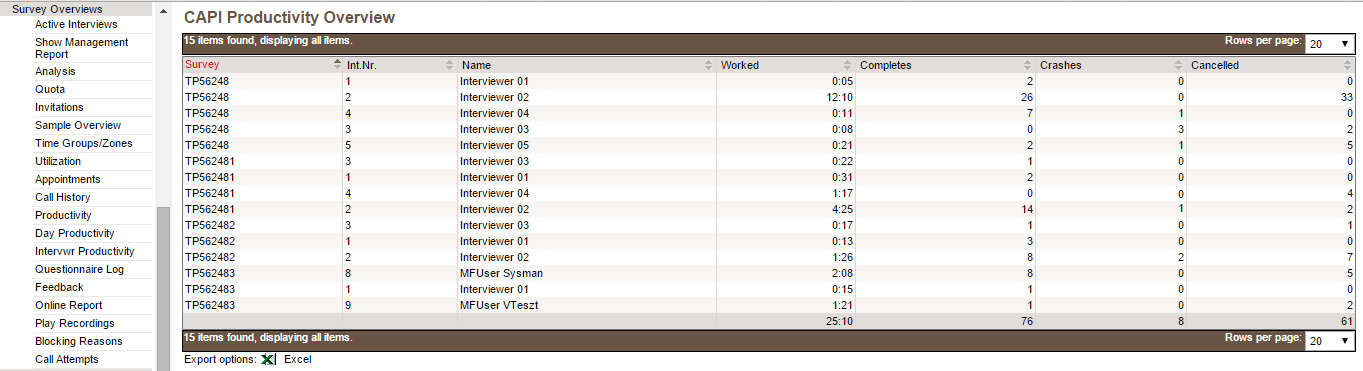The image size is (1363, 371).
Task: Open the top Rows per page dropdown
Action: [1330, 44]
